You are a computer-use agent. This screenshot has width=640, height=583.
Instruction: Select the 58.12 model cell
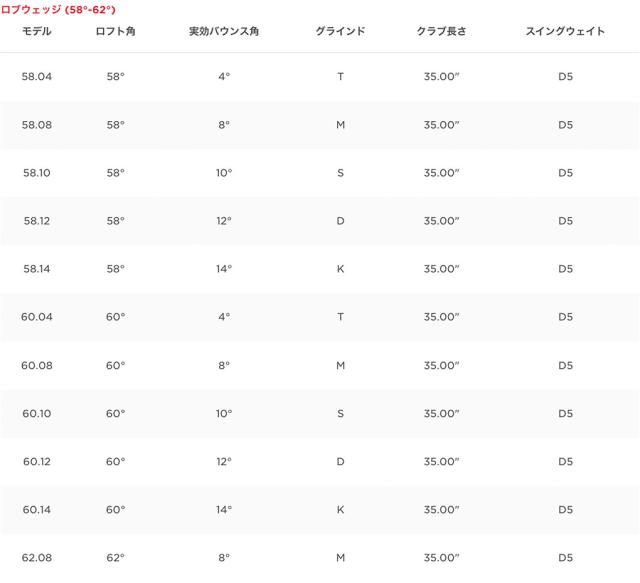coord(36,221)
